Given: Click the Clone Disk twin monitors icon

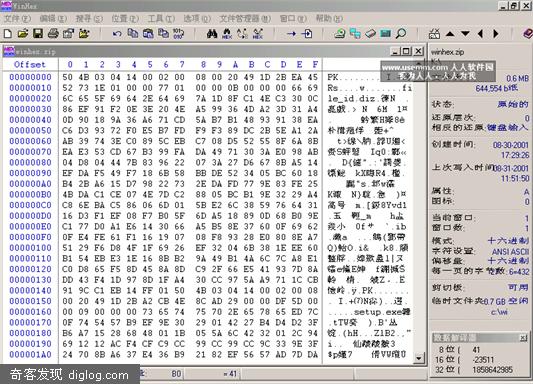Looking at the screenshot, I should click(355, 34).
